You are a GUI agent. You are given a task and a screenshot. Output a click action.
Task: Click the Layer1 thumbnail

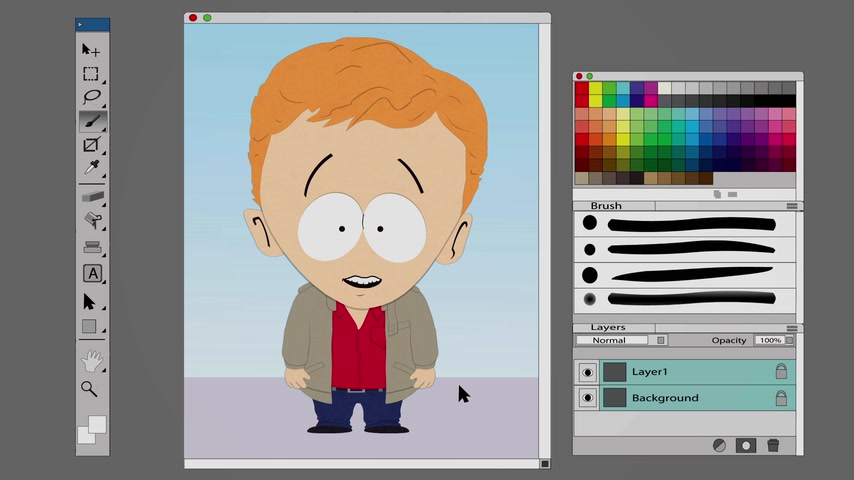pos(614,372)
